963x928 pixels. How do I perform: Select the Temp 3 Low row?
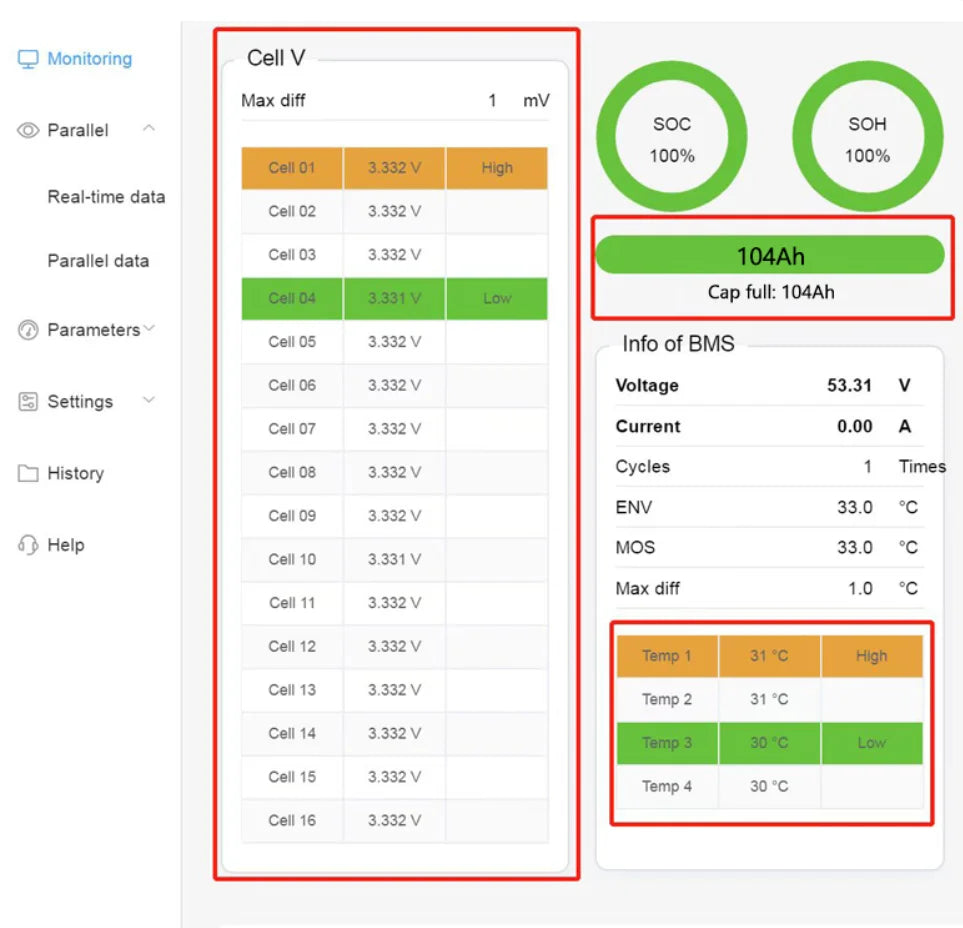tap(769, 743)
